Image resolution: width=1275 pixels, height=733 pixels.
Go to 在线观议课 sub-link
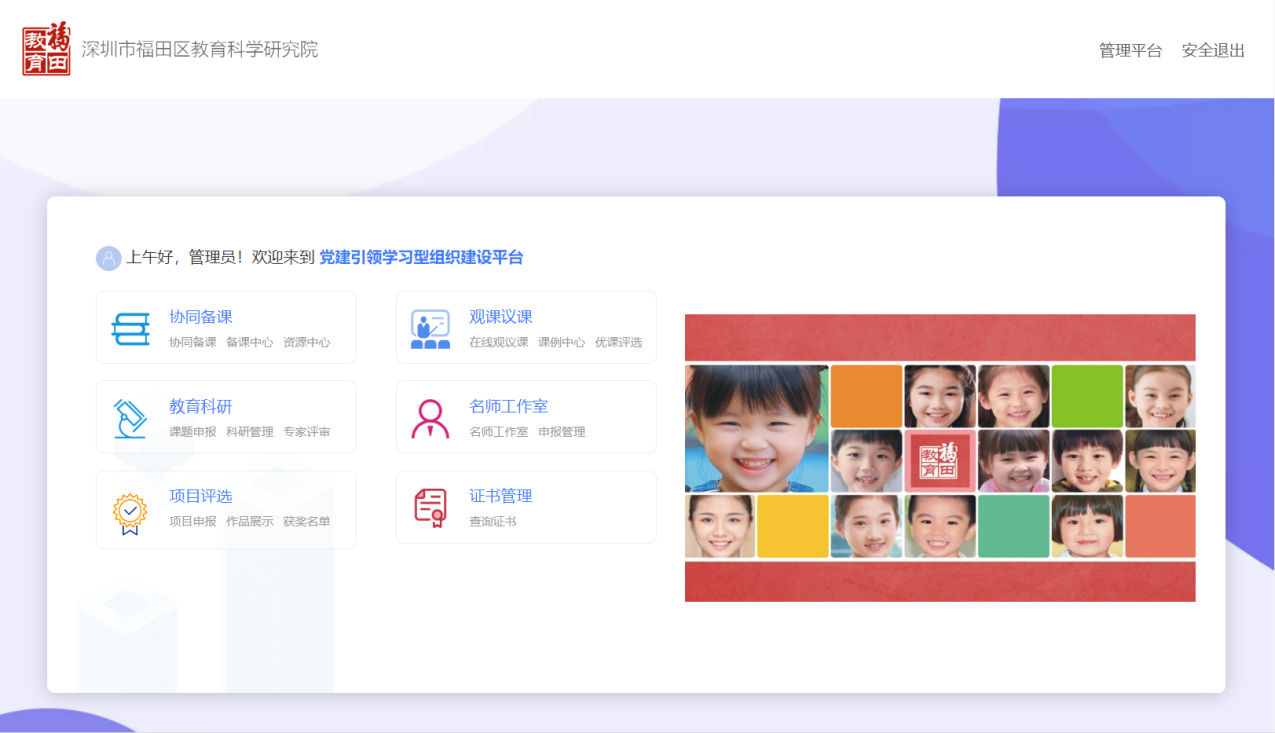tap(499, 342)
